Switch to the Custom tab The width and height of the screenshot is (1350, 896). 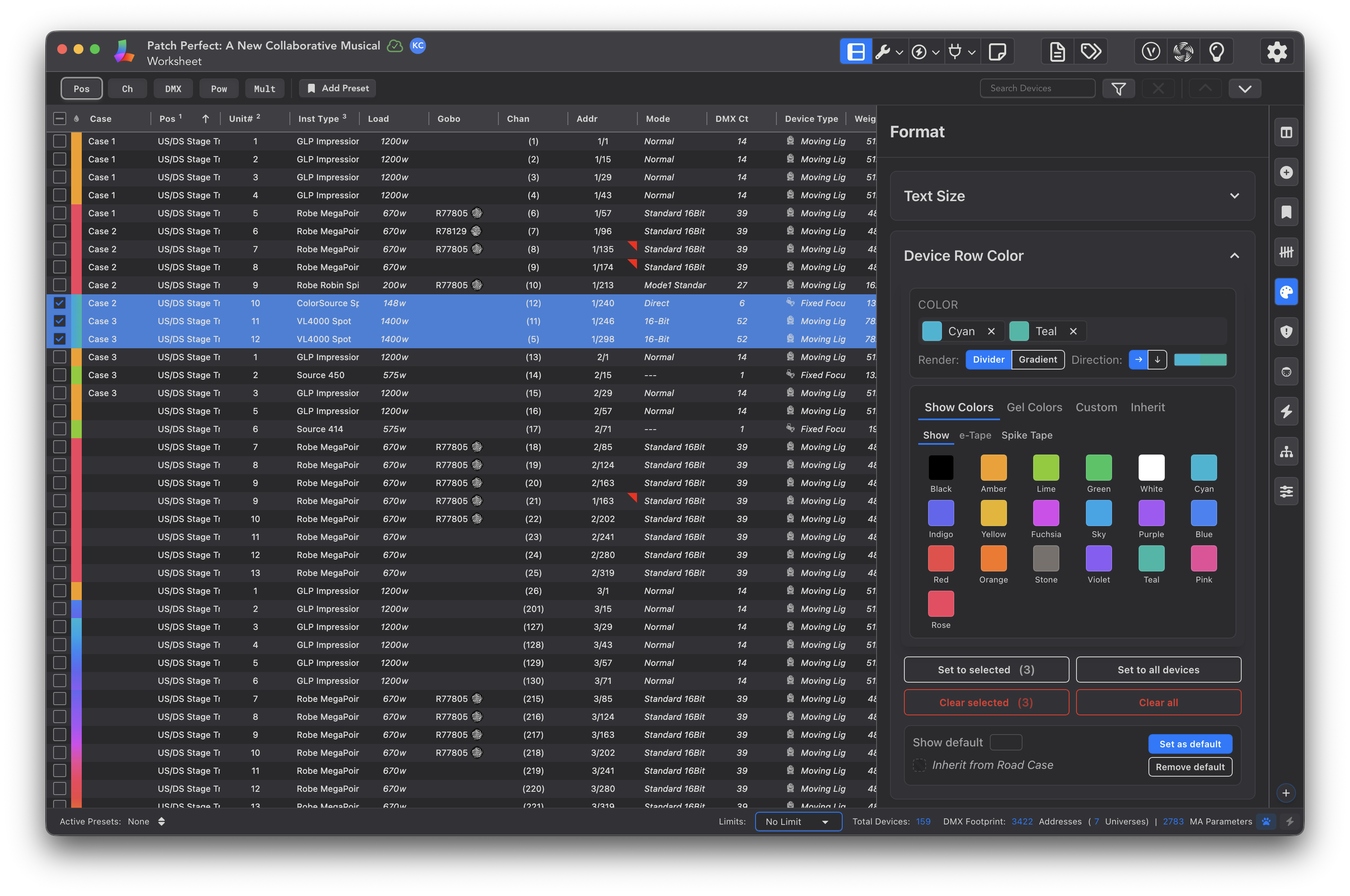pyautogui.click(x=1096, y=408)
